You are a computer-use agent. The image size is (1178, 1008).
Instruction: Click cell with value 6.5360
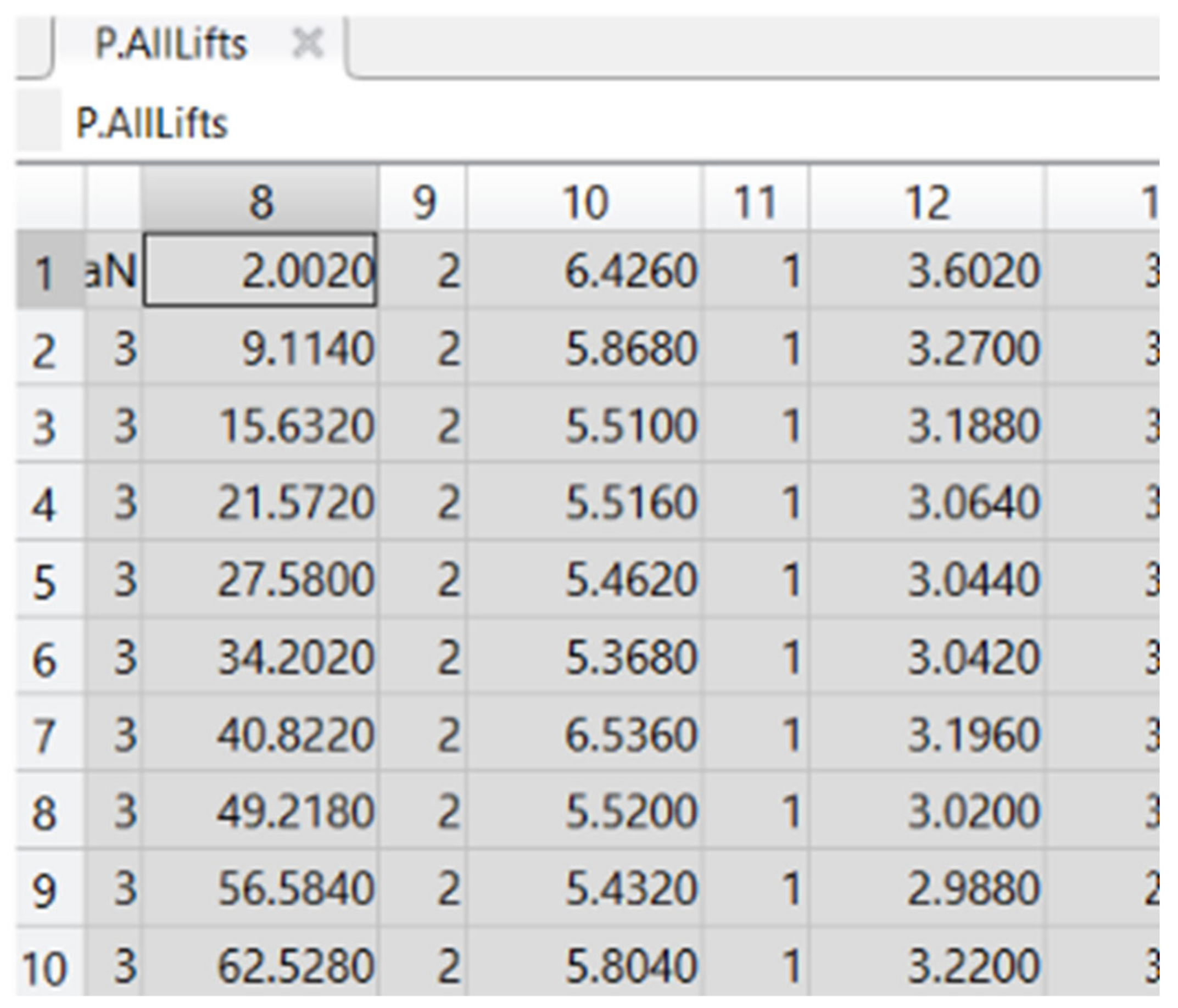click(x=584, y=734)
